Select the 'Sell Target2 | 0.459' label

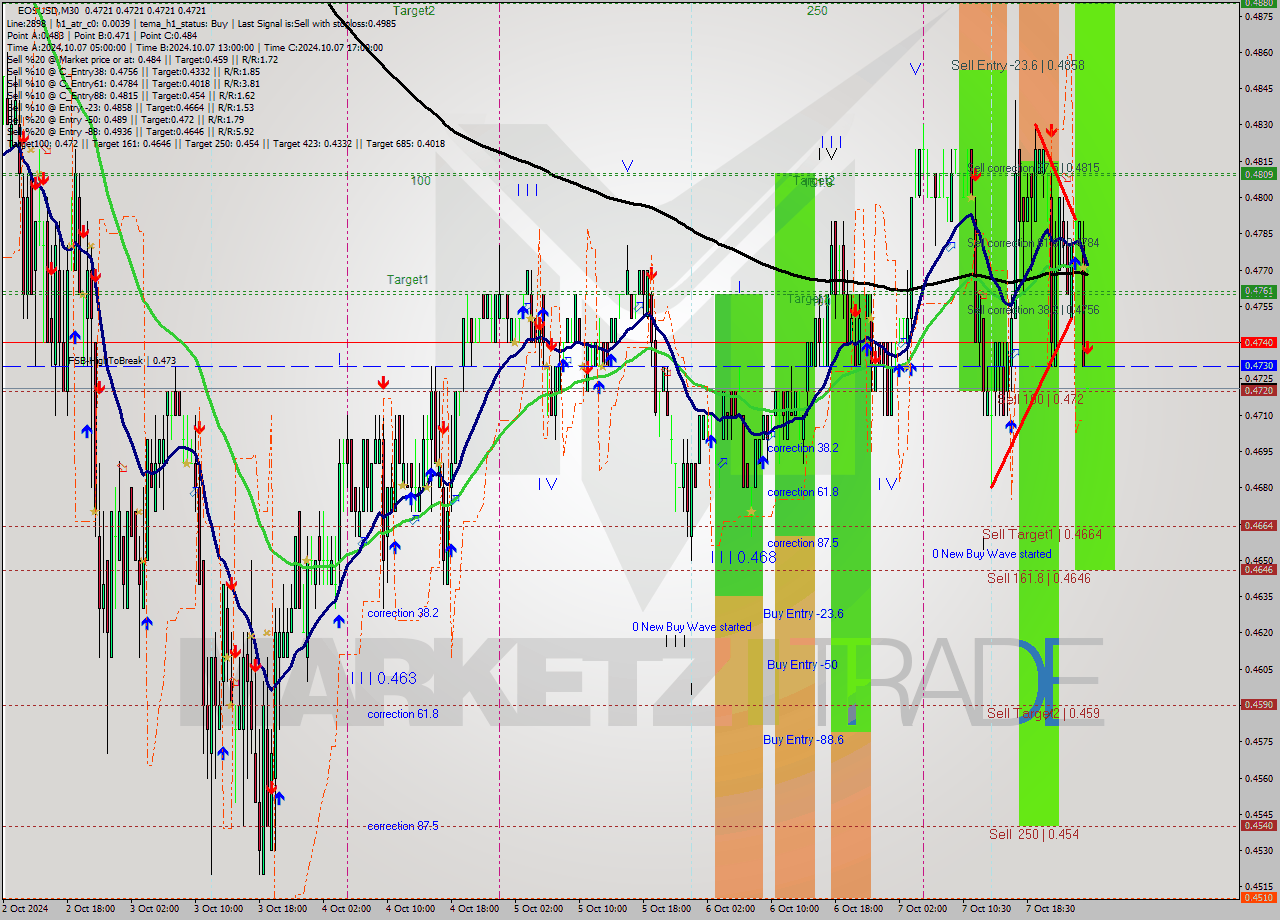[x=1044, y=713]
